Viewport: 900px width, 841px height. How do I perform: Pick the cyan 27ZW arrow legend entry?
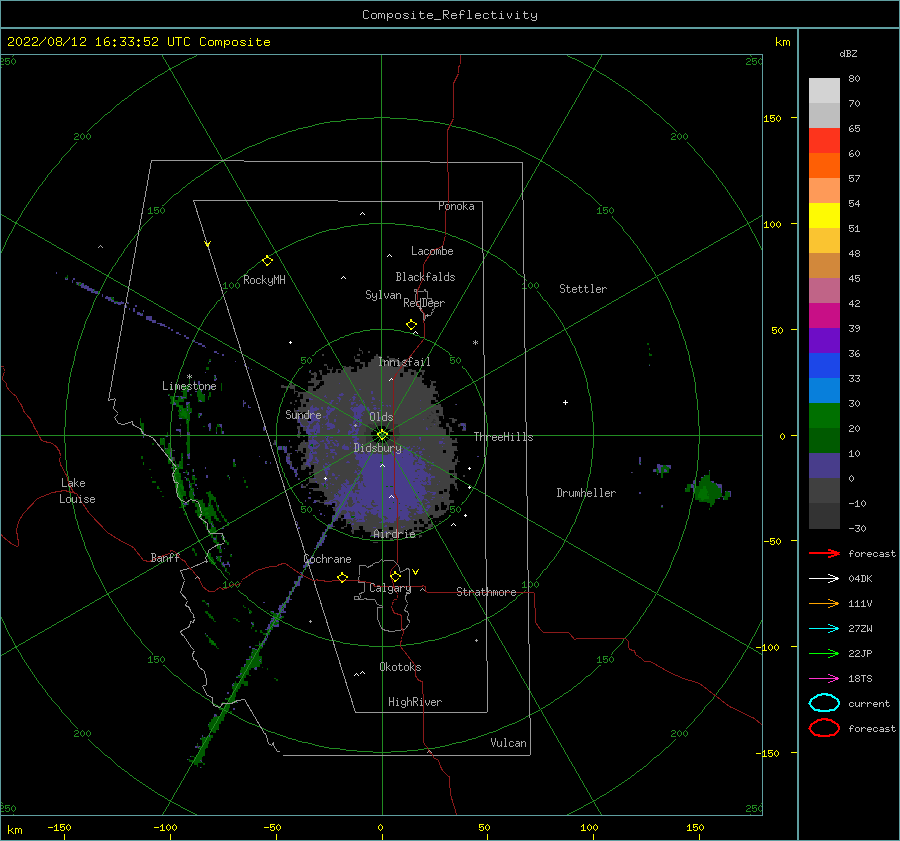824,628
